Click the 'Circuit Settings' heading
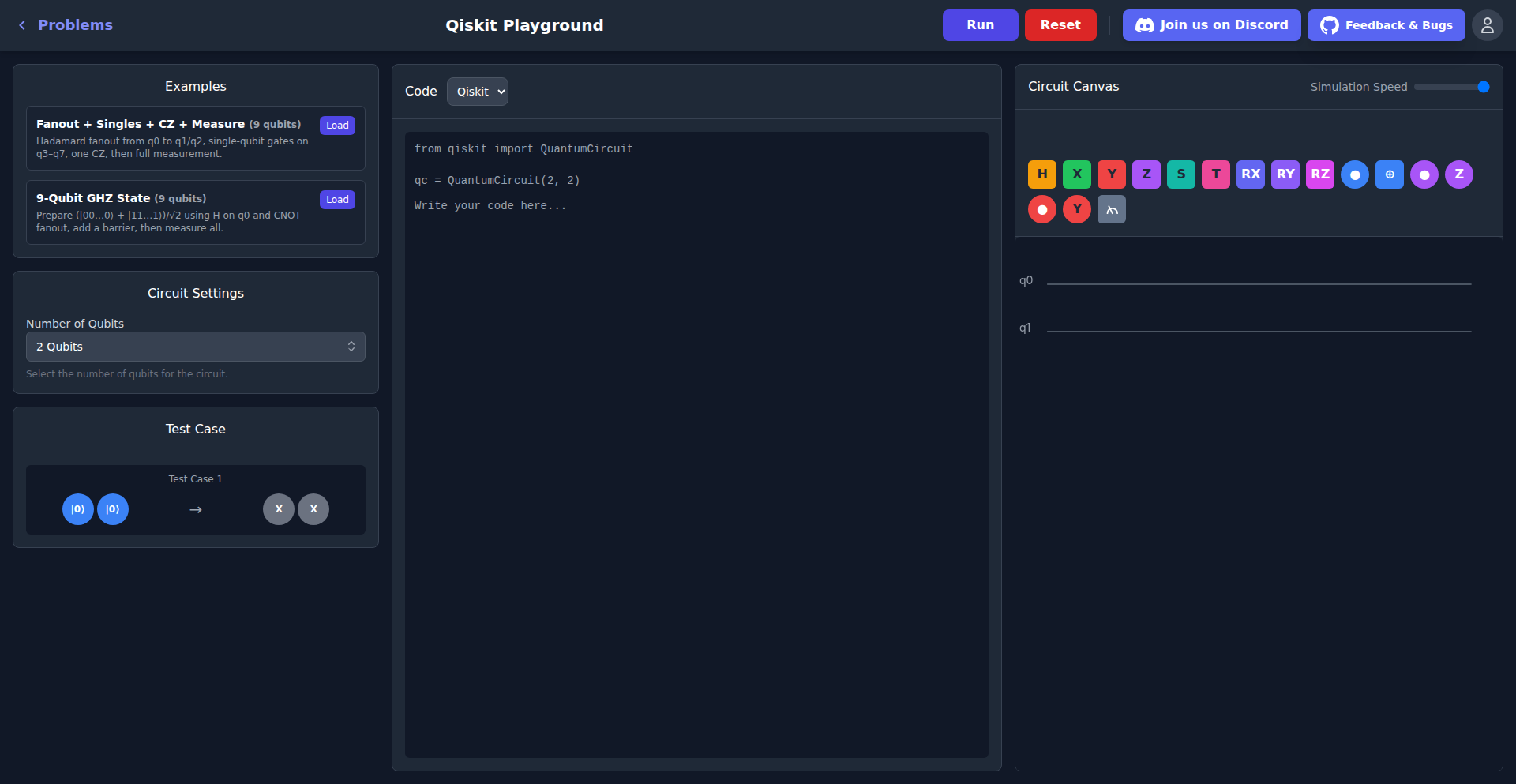 click(x=196, y=294)
